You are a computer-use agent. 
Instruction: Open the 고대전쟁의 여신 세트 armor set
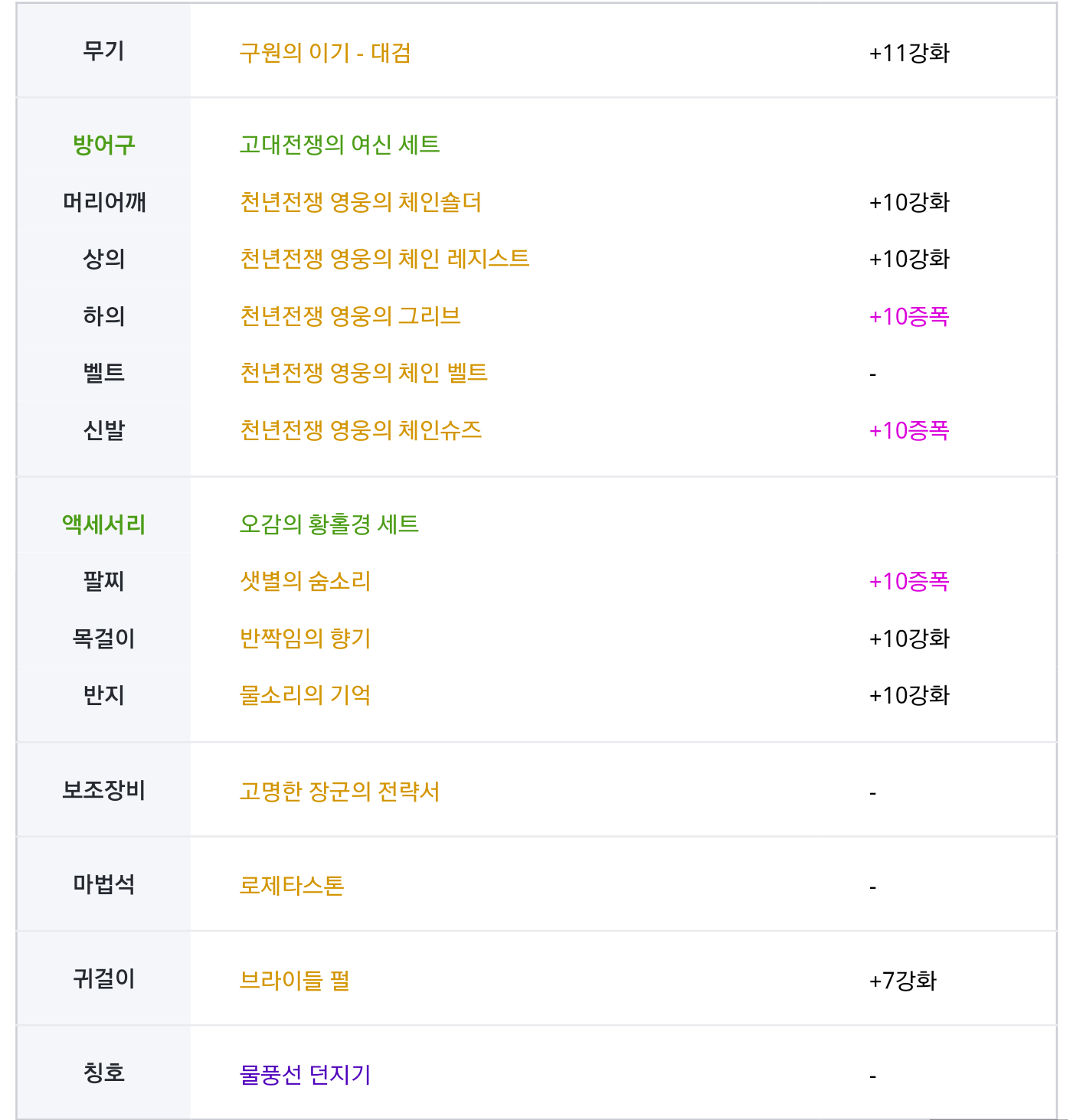(x=339, y=145)
